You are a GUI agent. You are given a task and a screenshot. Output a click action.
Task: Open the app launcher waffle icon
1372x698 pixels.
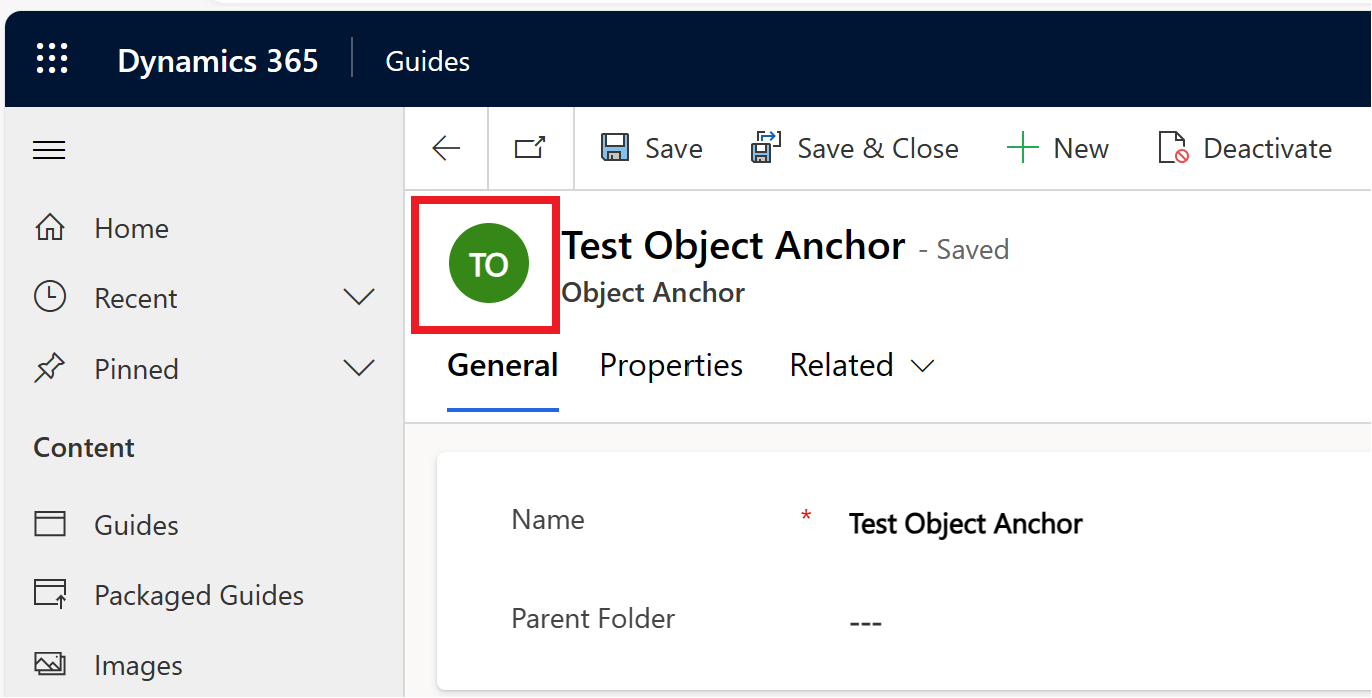click(52, 59)
